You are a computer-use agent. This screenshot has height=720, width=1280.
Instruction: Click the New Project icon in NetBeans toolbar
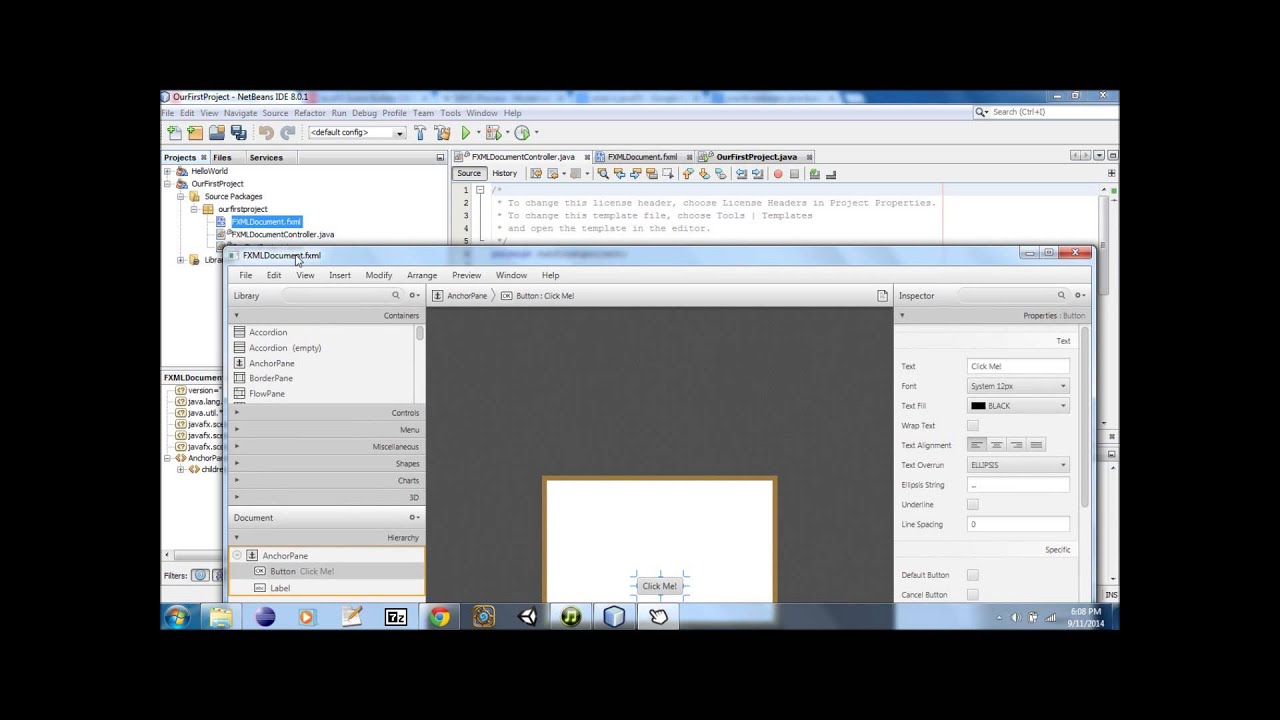point(195,132)
